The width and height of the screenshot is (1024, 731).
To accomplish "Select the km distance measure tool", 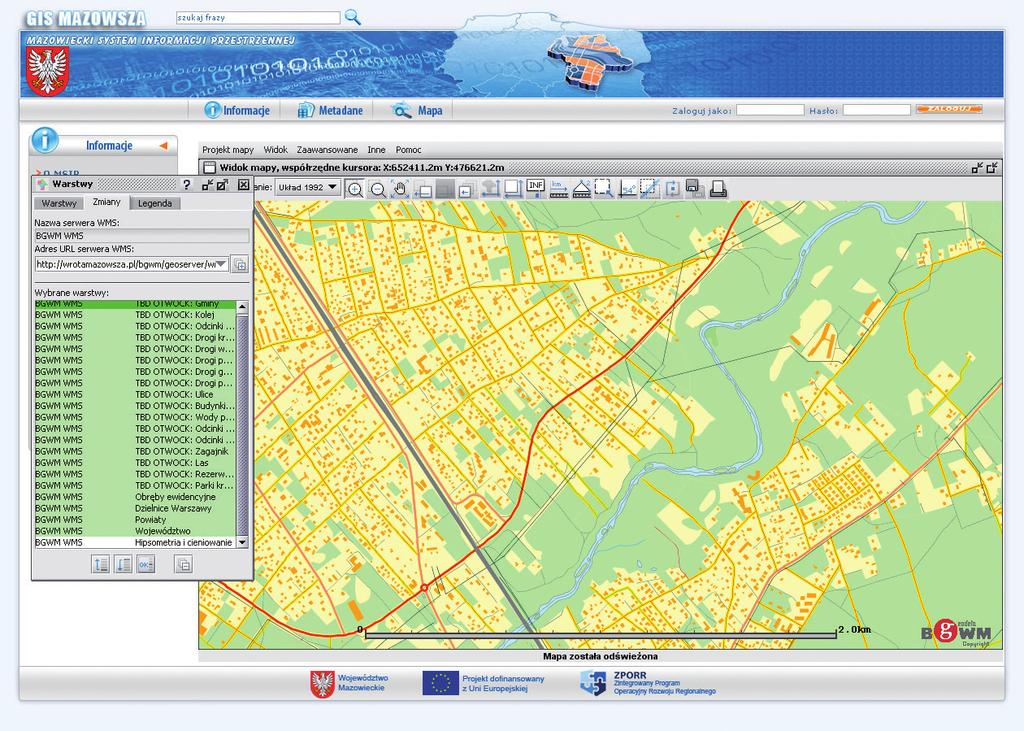I will coord(558,189).
